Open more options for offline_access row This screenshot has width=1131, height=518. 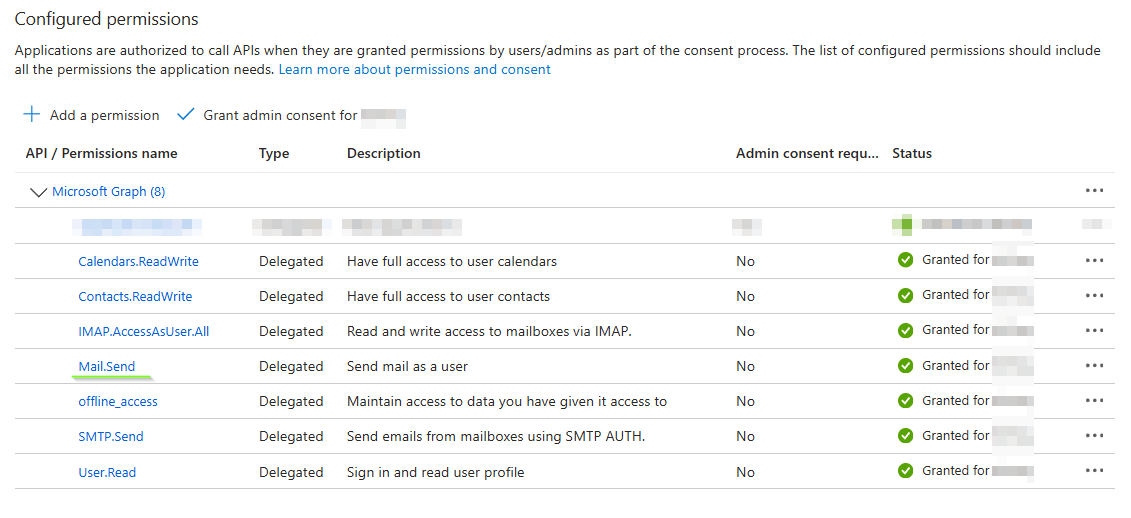point(1094,400)
